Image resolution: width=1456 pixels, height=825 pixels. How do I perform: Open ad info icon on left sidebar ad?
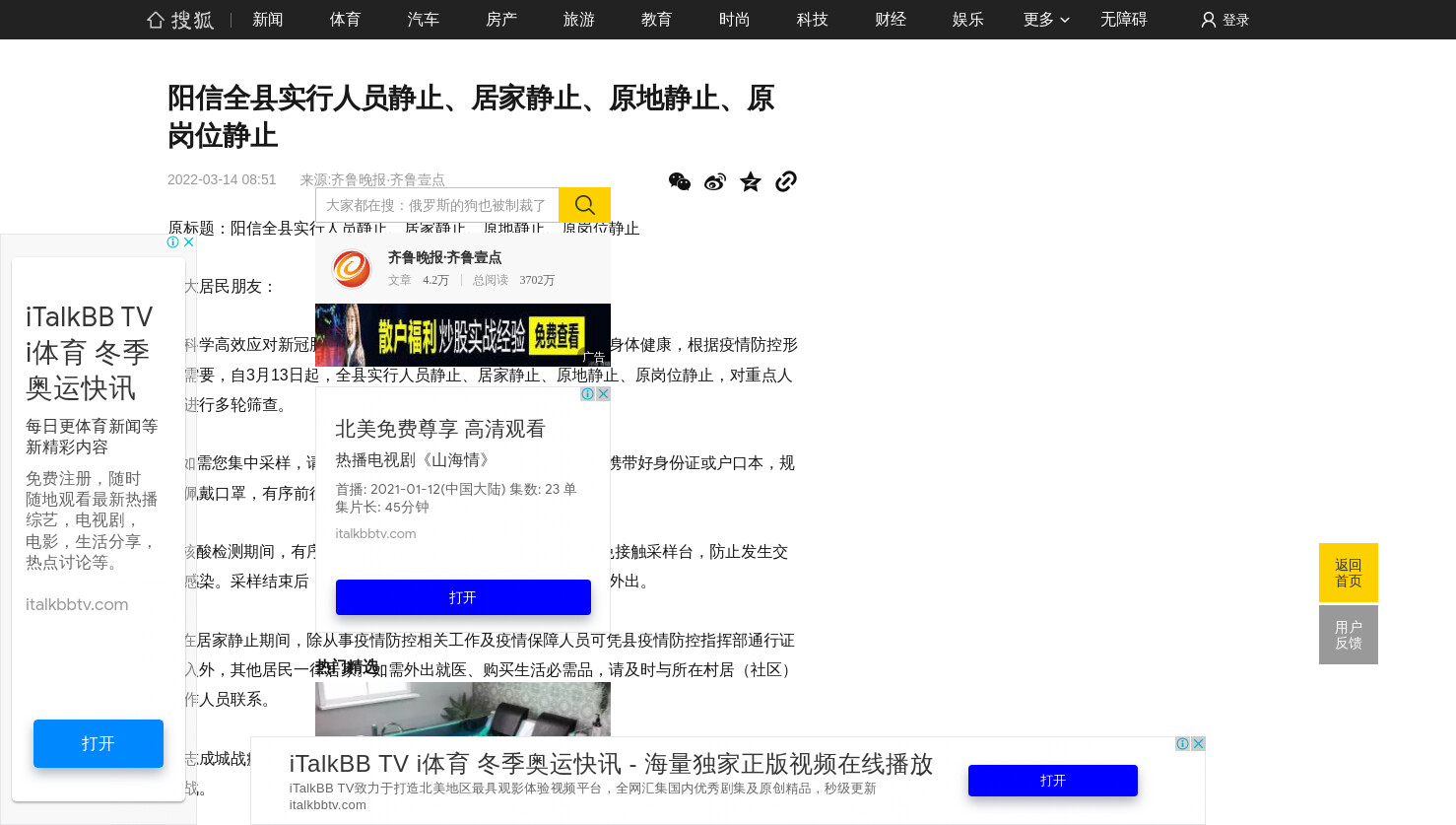pyautogui.click(x=173, y=241)
